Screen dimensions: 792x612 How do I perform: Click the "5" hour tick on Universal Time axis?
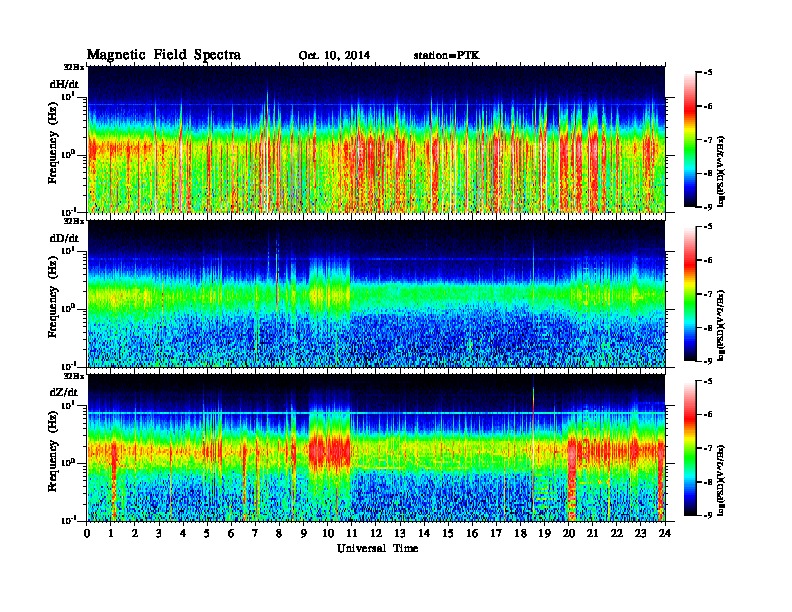pyautogui.click(x=207, y=533)
